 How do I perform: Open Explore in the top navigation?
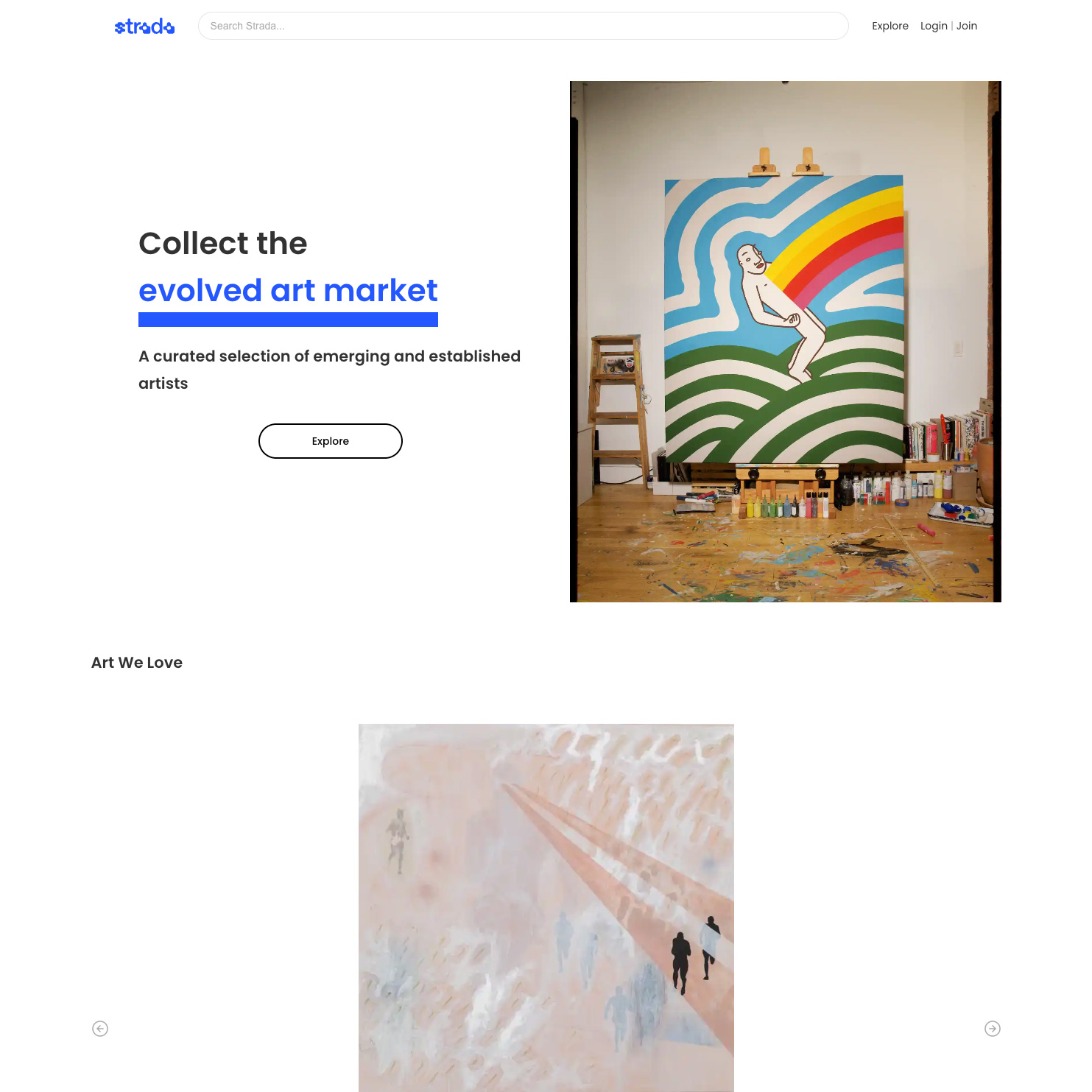(890, 26)
